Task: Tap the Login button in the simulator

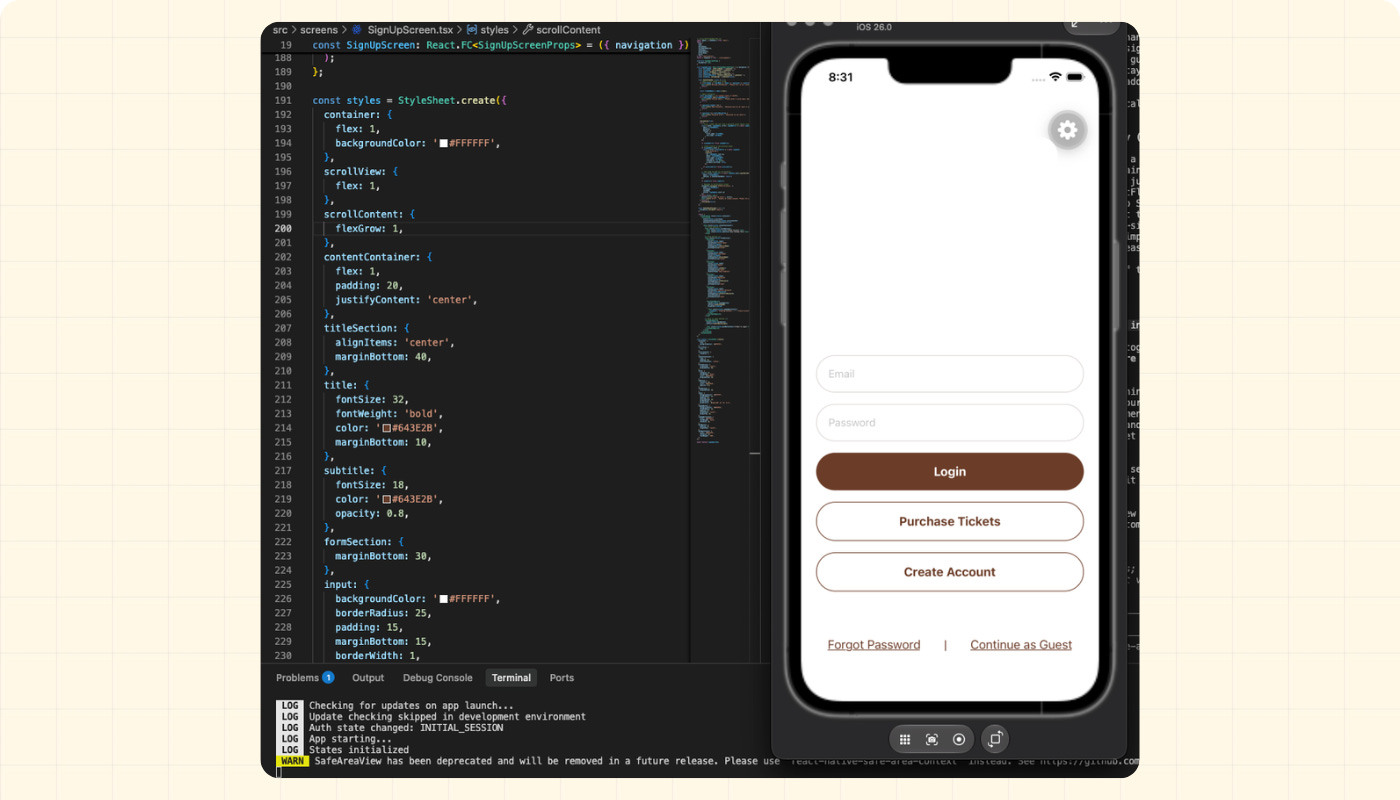Action: coord(950,472)
